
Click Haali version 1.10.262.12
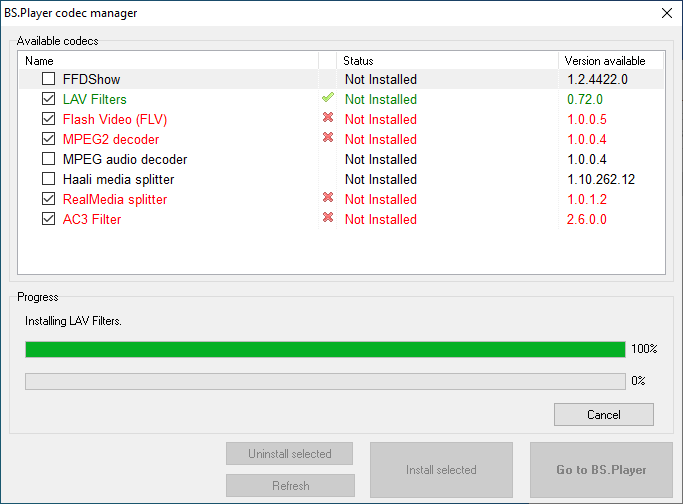click(601, 179)
